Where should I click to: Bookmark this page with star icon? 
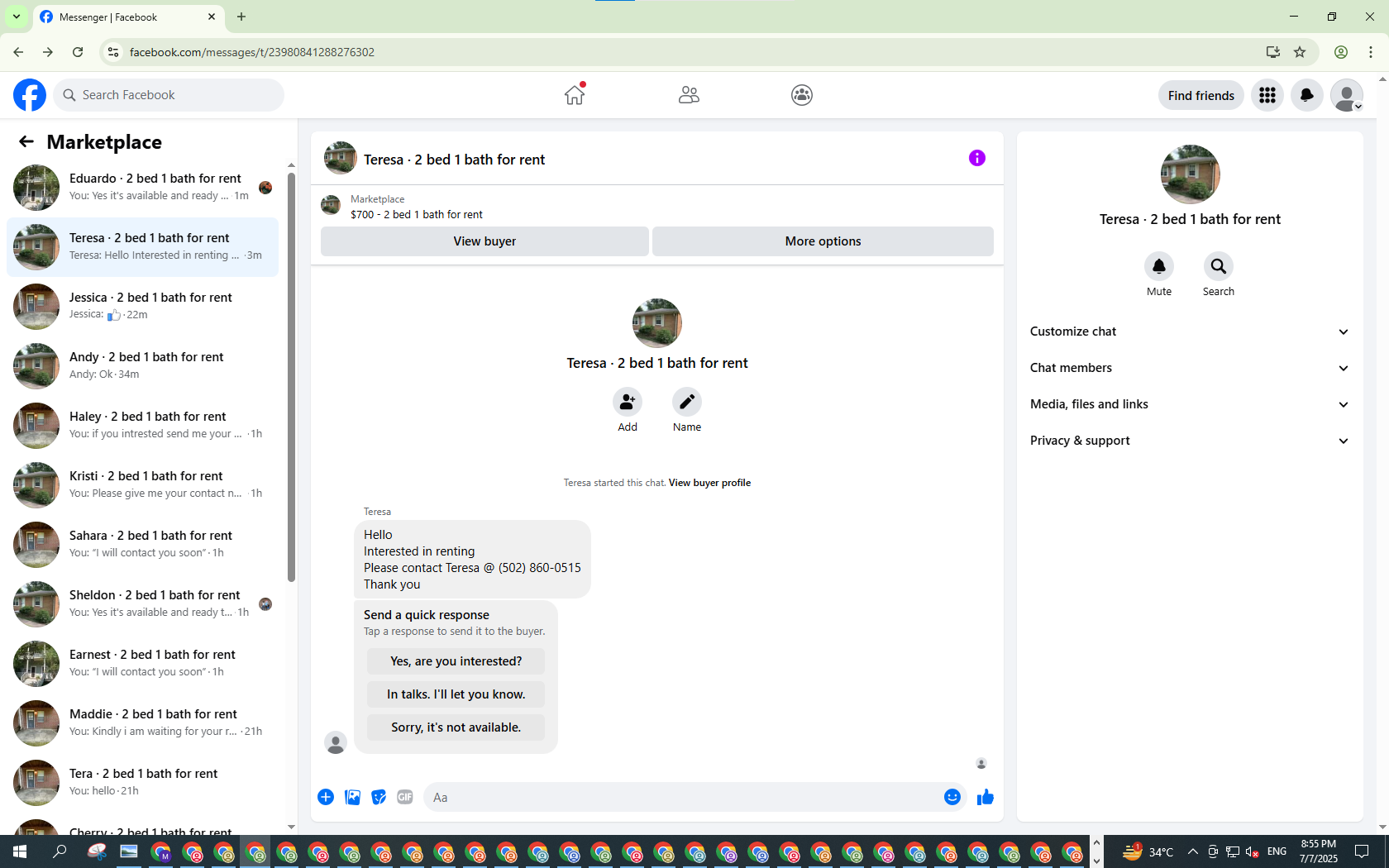click(x=1300, y=52)
